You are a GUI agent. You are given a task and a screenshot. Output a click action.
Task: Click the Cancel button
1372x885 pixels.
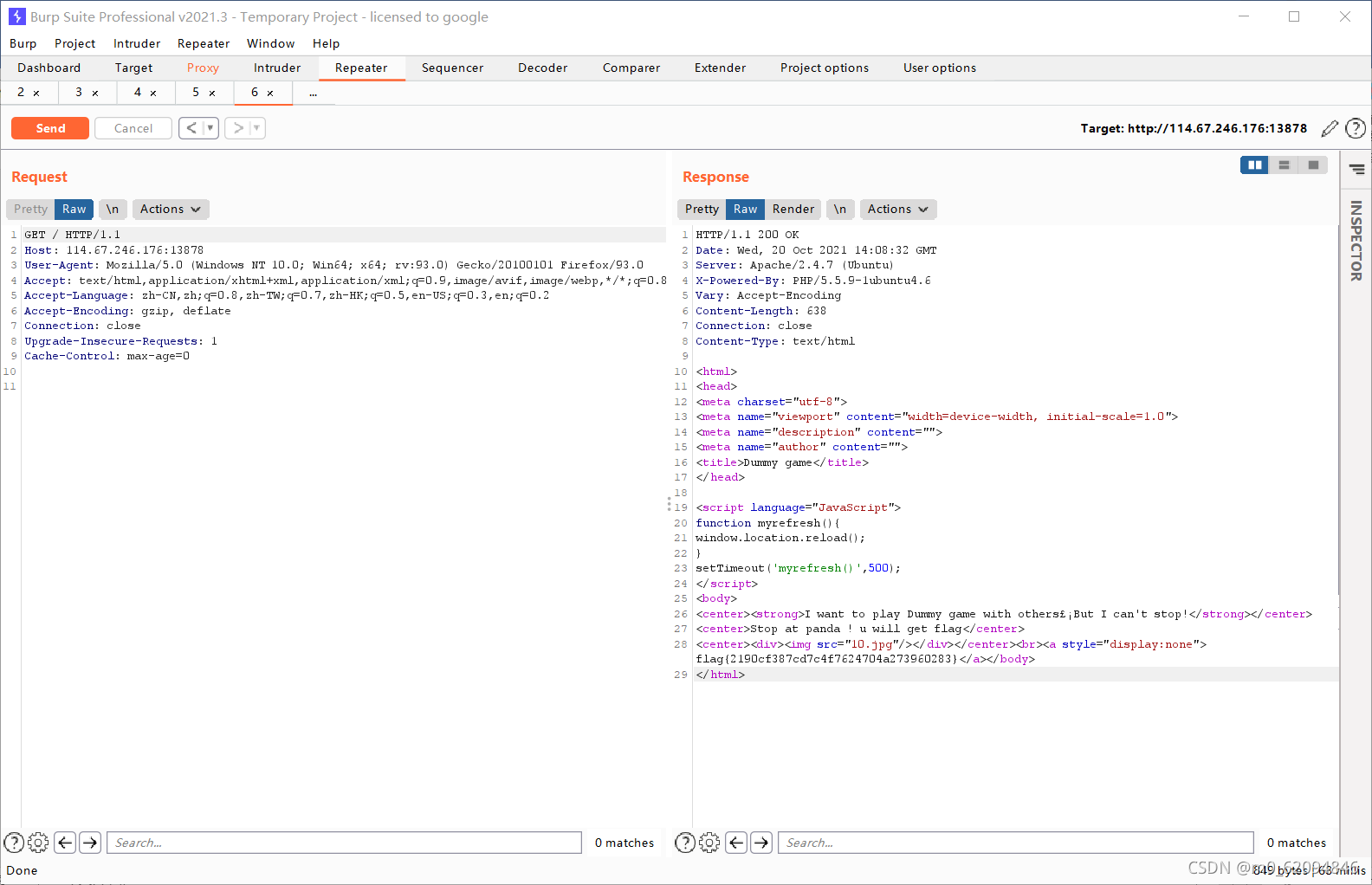(x=133, y=128)
